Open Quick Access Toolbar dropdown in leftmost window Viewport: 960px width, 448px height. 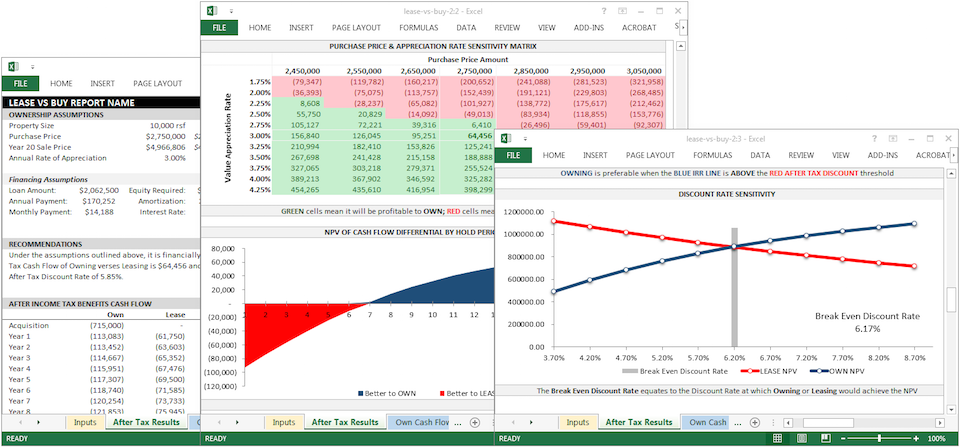pyautogui.click(x=32, y=67)
